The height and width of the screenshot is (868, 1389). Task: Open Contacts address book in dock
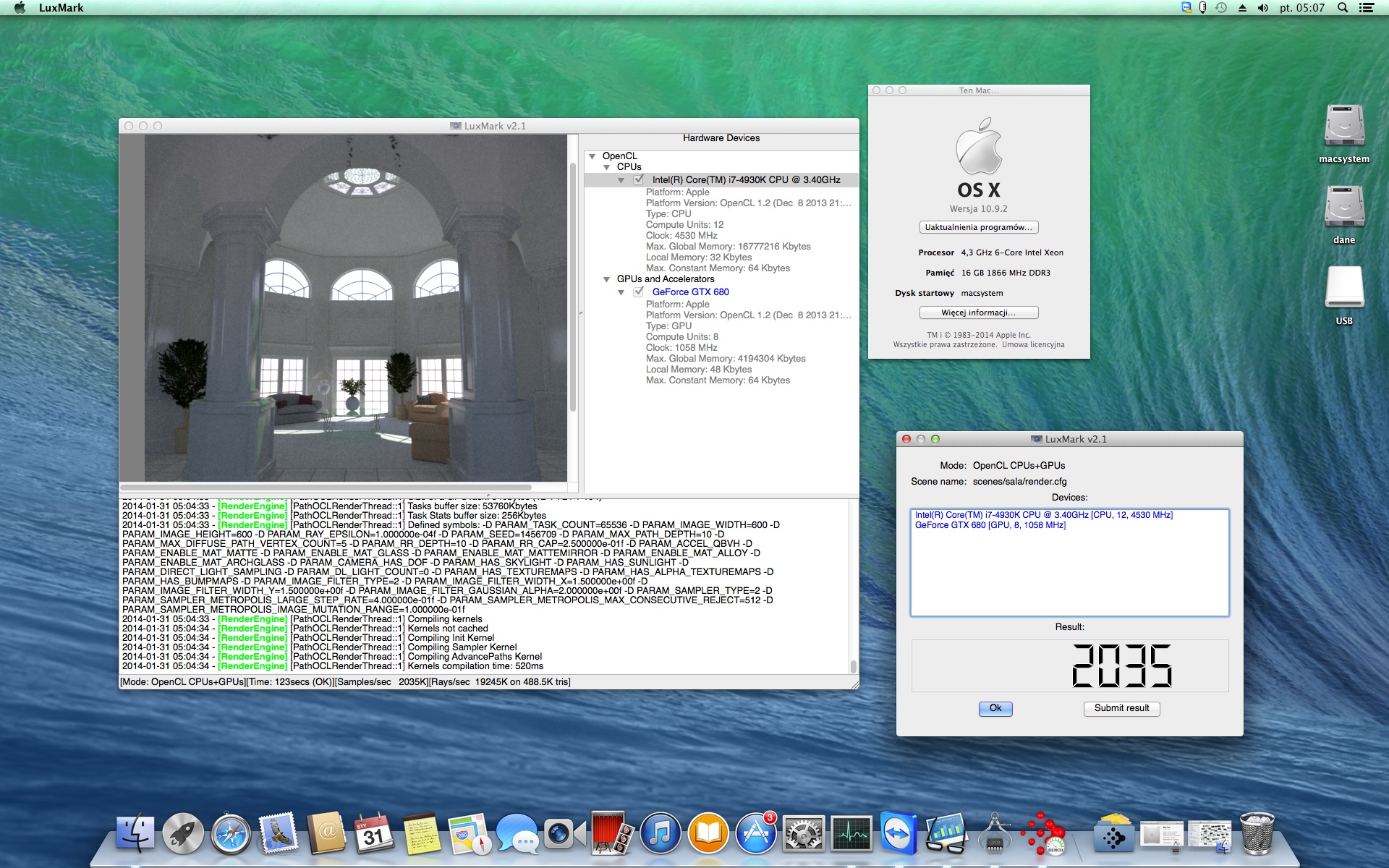[326, 834]
